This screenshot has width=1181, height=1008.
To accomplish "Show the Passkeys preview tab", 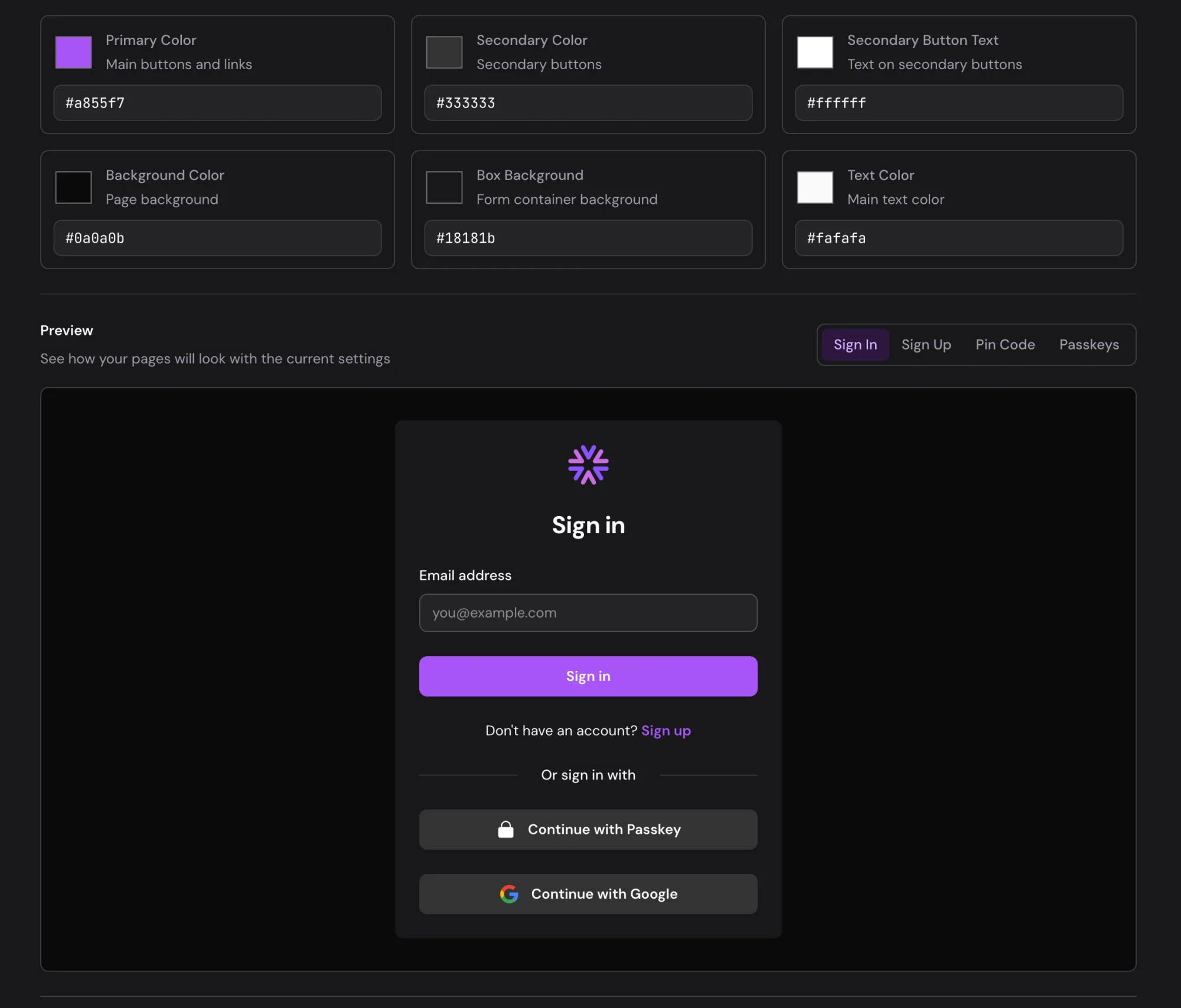I will pos(1089,344).
